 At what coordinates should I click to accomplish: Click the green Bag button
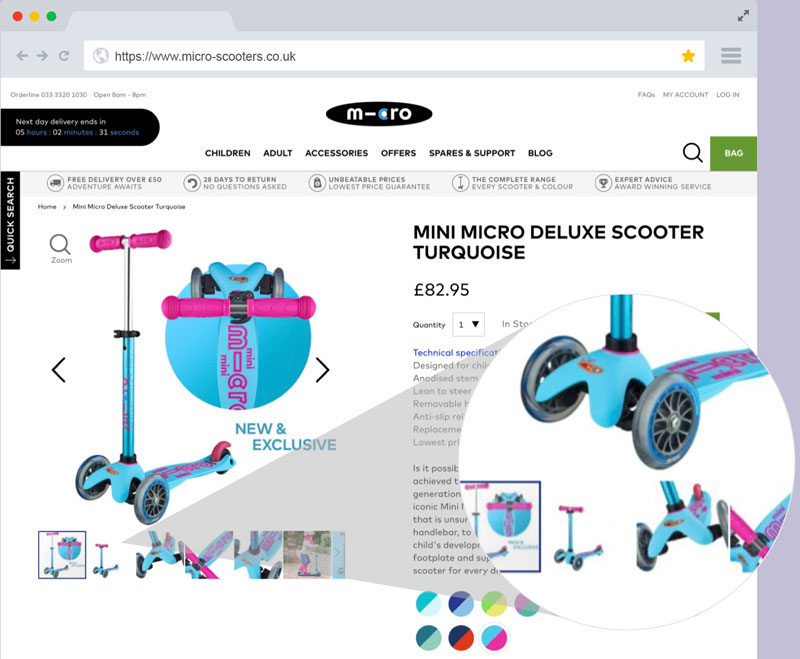tap(733, 154)
